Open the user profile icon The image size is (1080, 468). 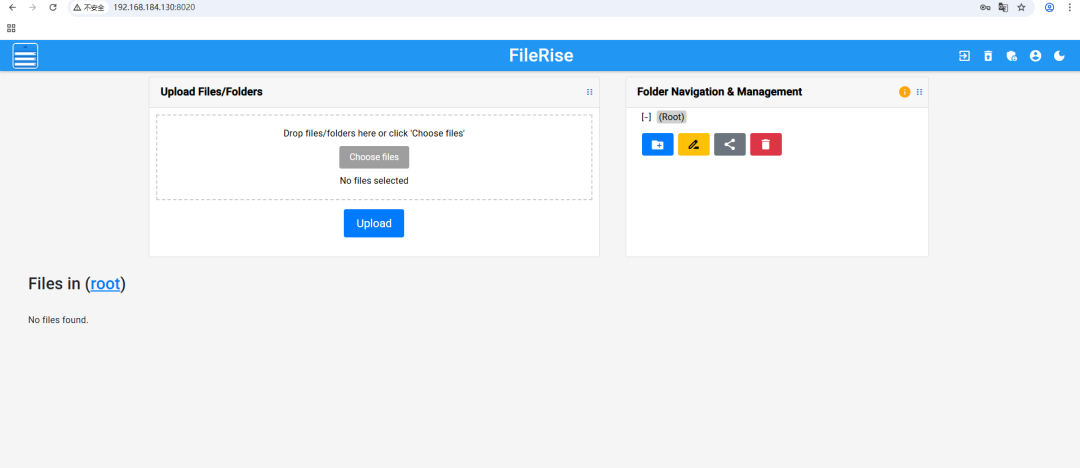point(1036,56)
